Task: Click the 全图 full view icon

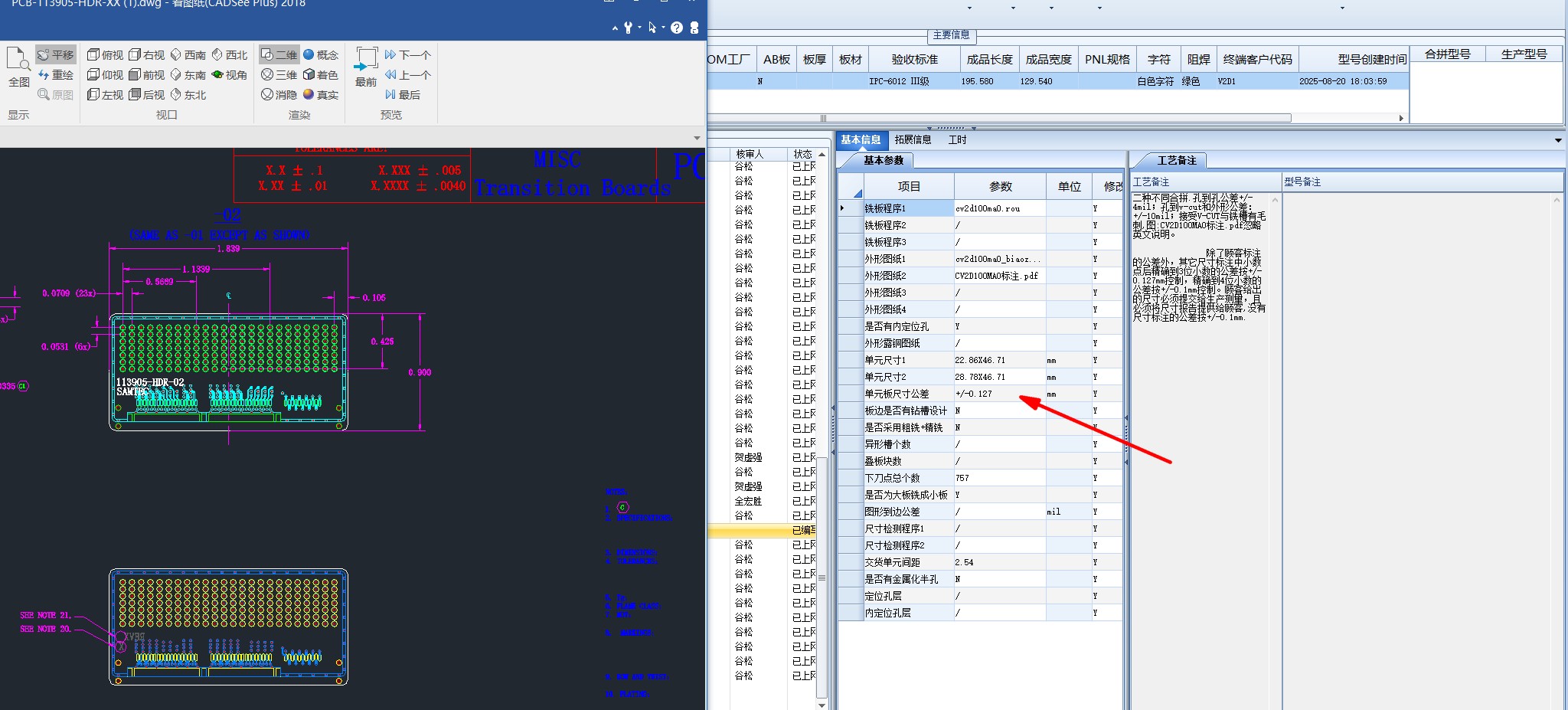Action: pos(18,67)
